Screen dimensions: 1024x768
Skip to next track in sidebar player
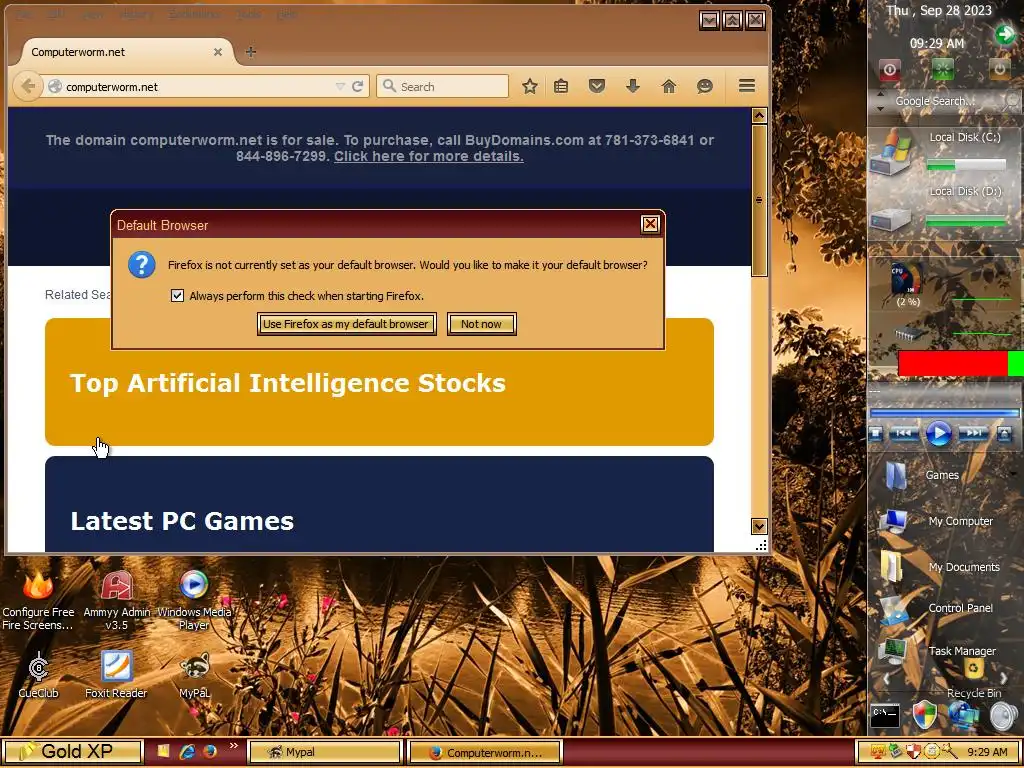pyautogui.click(x=972, y=433)
